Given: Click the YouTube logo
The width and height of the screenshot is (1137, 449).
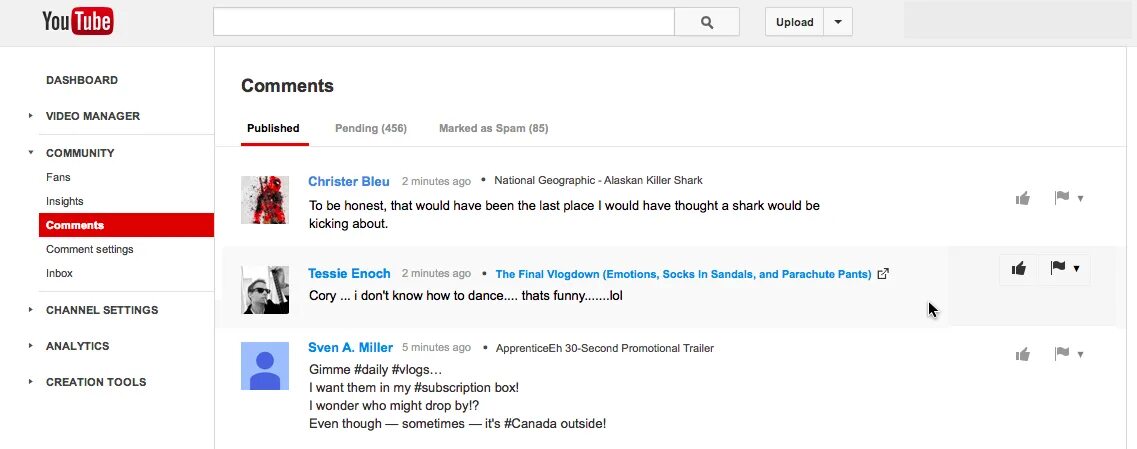Looking at the screenshot, I should tap(77, 21).
